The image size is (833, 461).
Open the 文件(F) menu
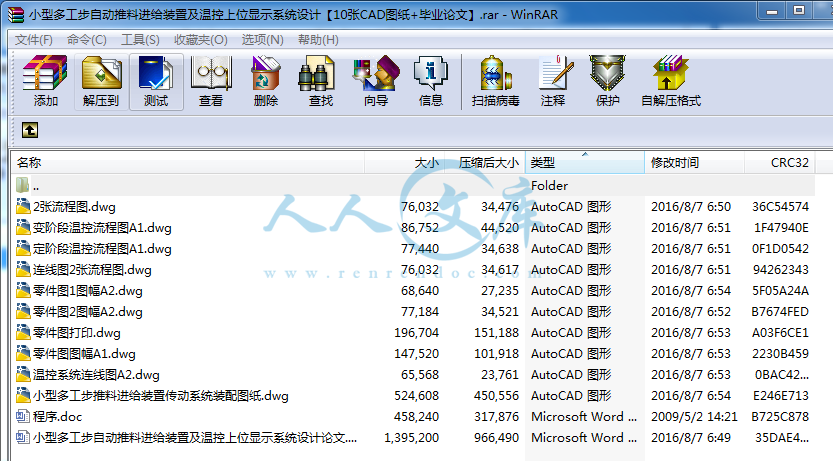point(33,40)
